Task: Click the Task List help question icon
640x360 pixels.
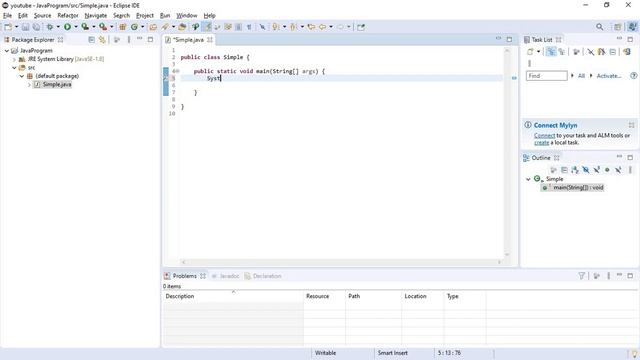Action: coord(633,76)
